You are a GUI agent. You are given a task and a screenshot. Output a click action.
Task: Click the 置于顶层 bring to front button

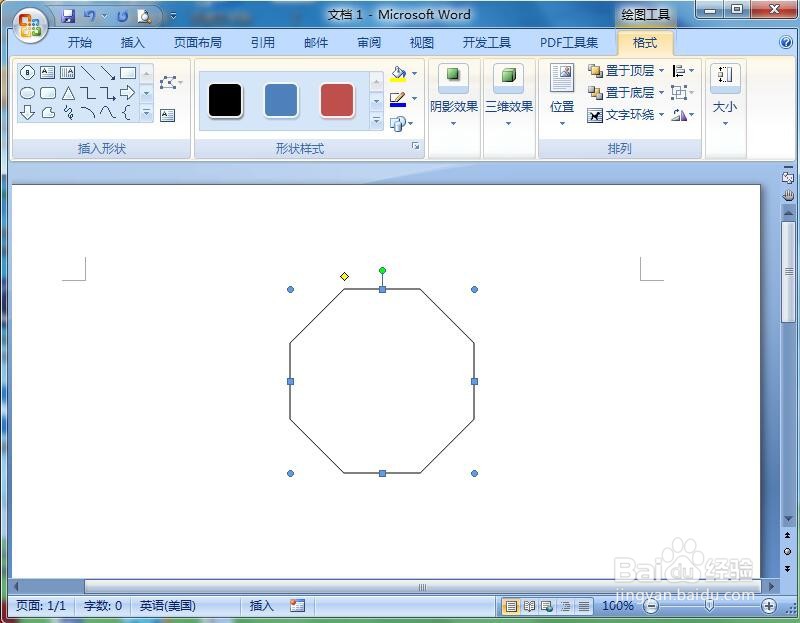621,70
